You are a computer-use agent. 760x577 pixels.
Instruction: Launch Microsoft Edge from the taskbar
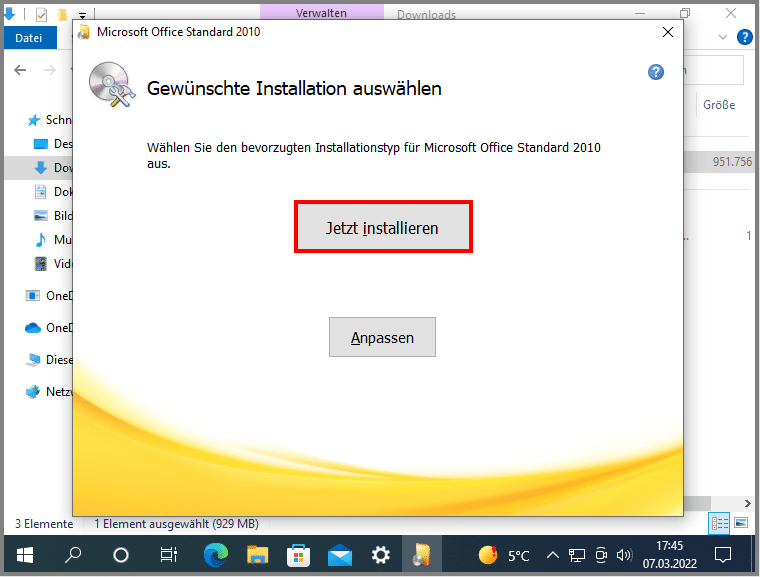pyautogui.click(x=214, y=554)
